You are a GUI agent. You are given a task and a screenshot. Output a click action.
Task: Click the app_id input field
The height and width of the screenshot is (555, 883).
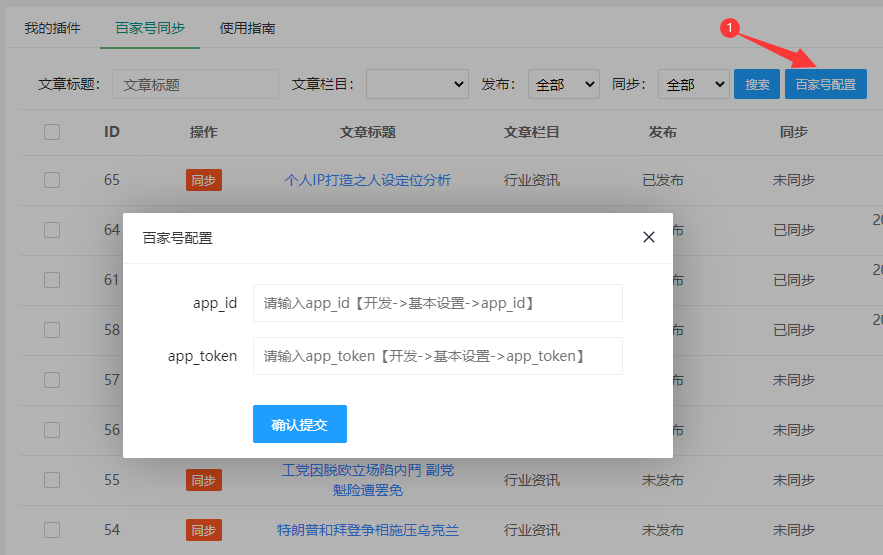click(x=438, y=303)
